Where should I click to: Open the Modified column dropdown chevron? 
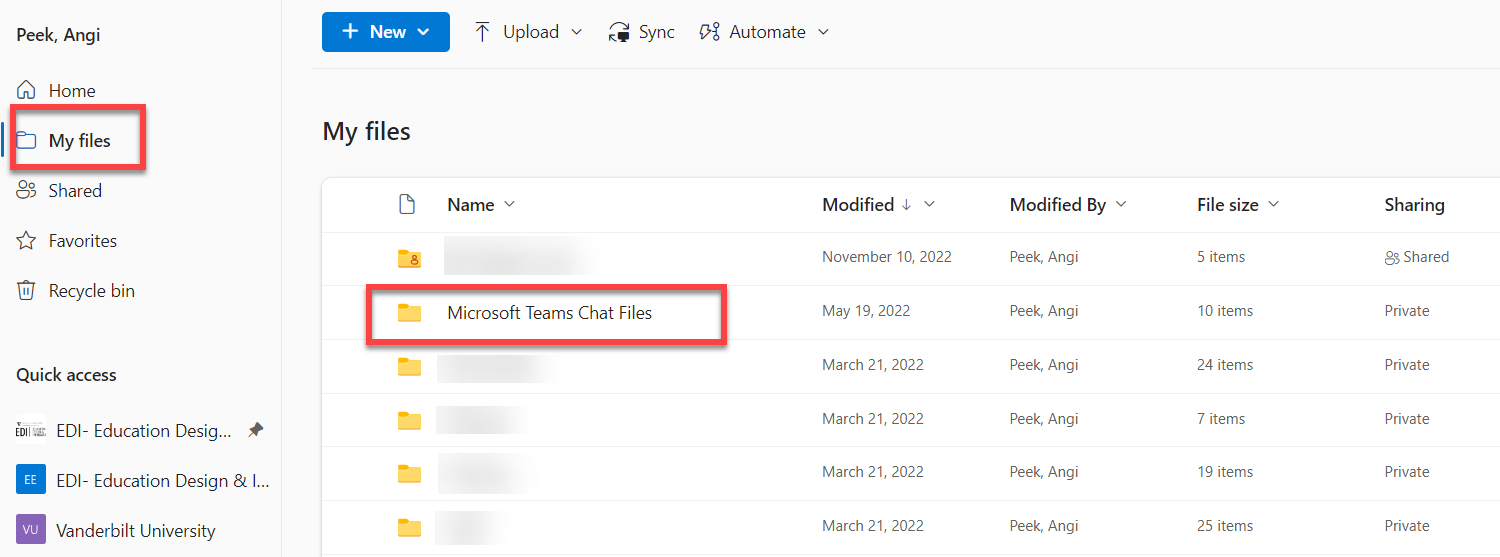click(x=929, y=204)
